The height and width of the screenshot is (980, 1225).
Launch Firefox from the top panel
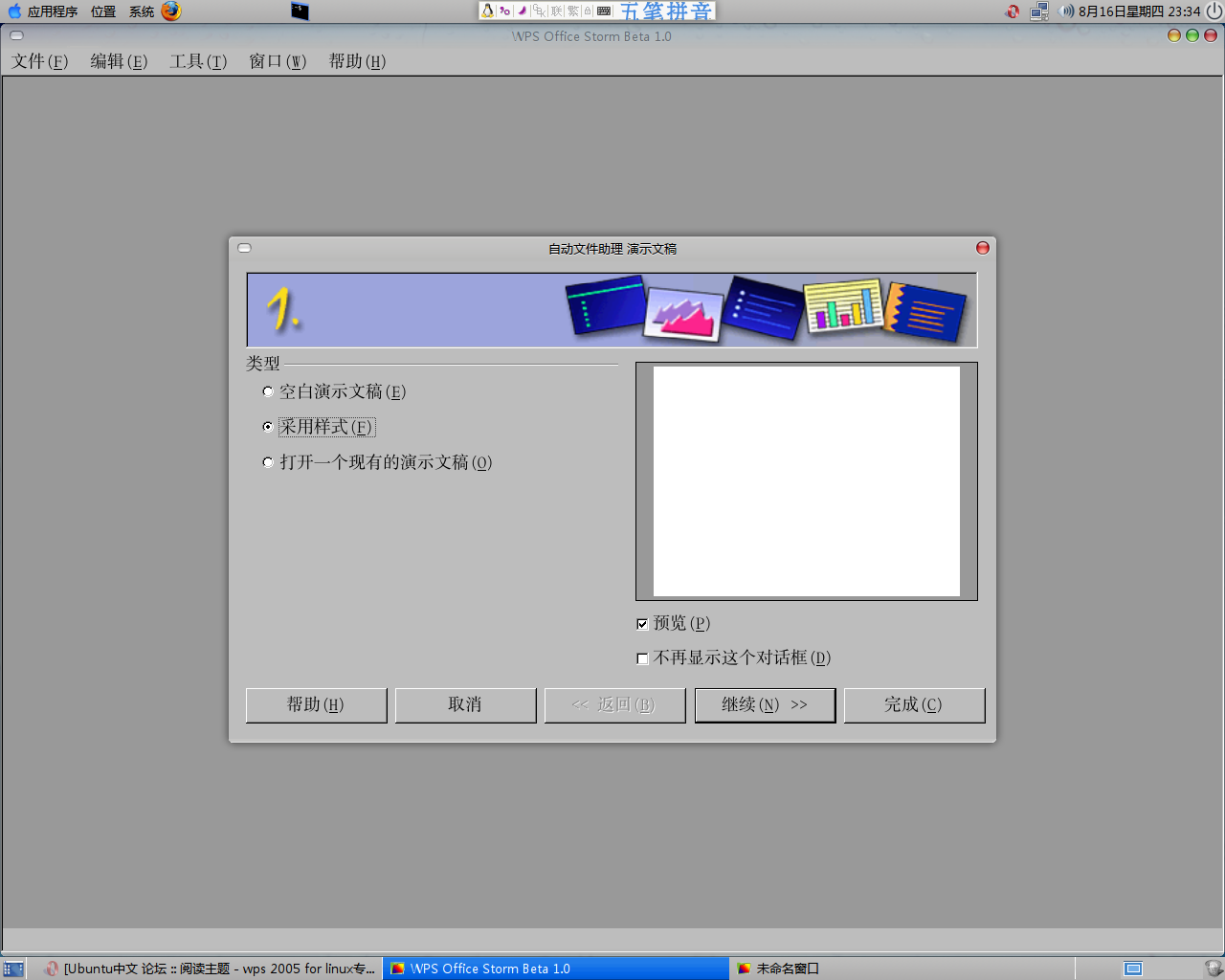click(x=171, y=11)
